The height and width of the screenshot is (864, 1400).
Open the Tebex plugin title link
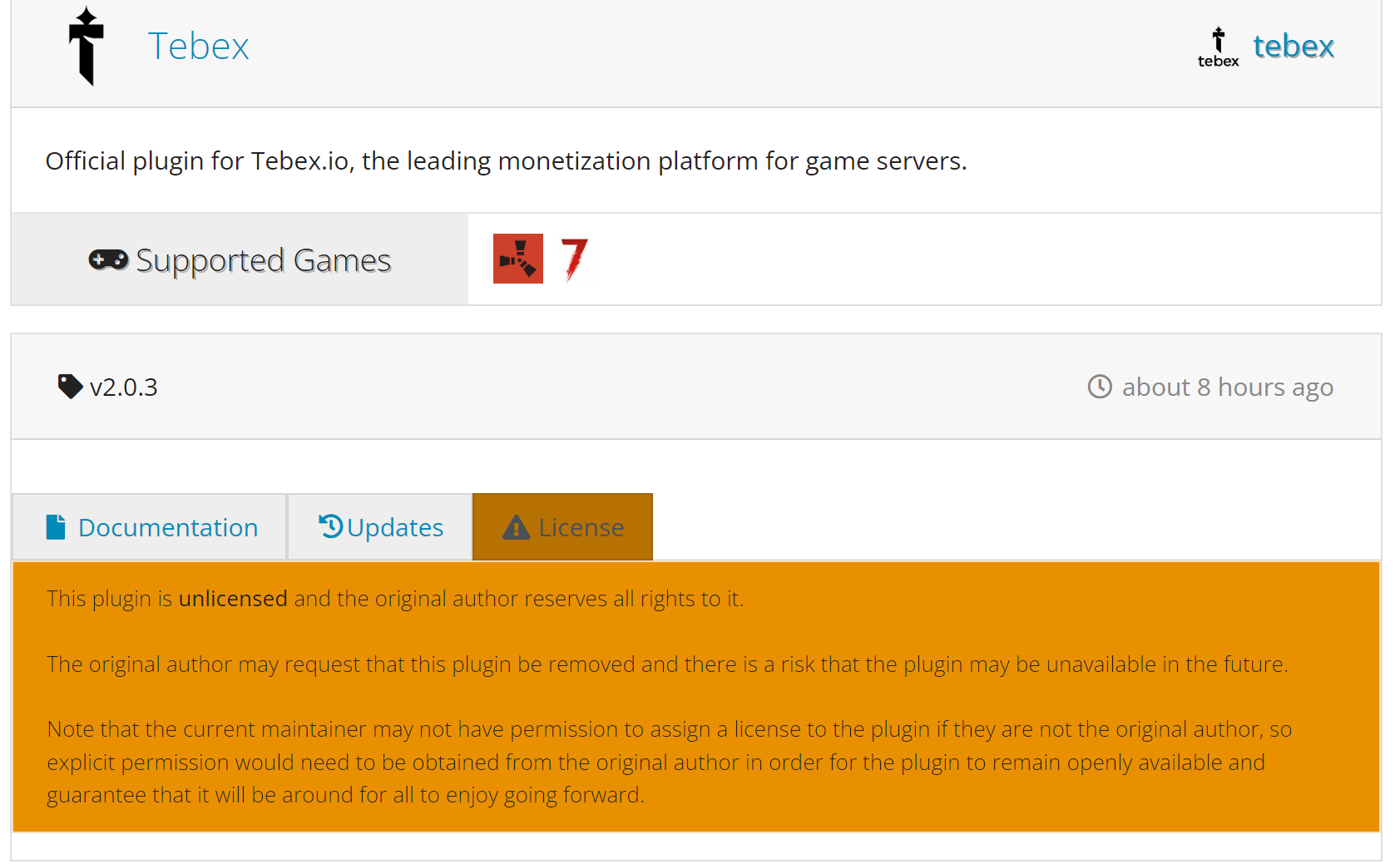click(x=198, y=46)
